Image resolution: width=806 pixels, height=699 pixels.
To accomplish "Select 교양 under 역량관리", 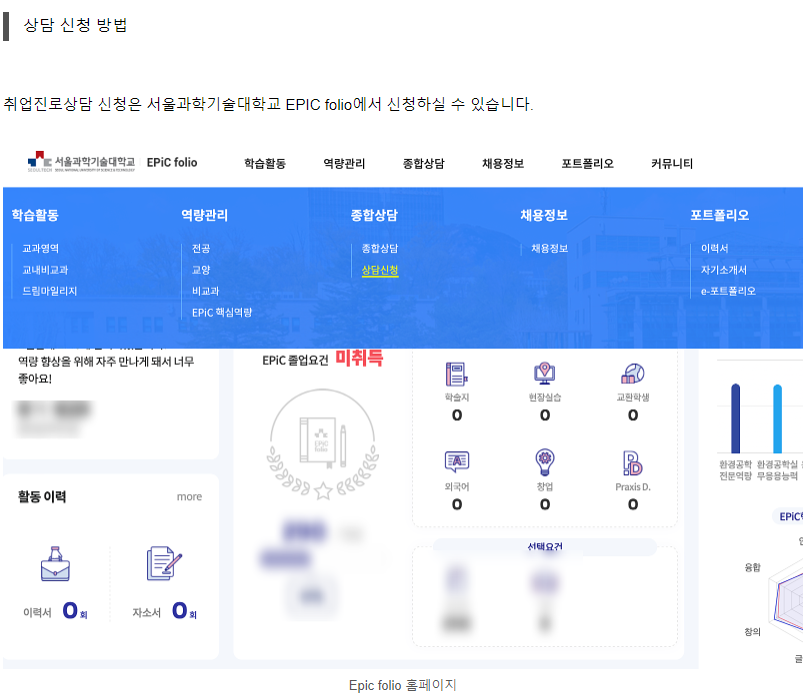I will (x=201, y=270).
